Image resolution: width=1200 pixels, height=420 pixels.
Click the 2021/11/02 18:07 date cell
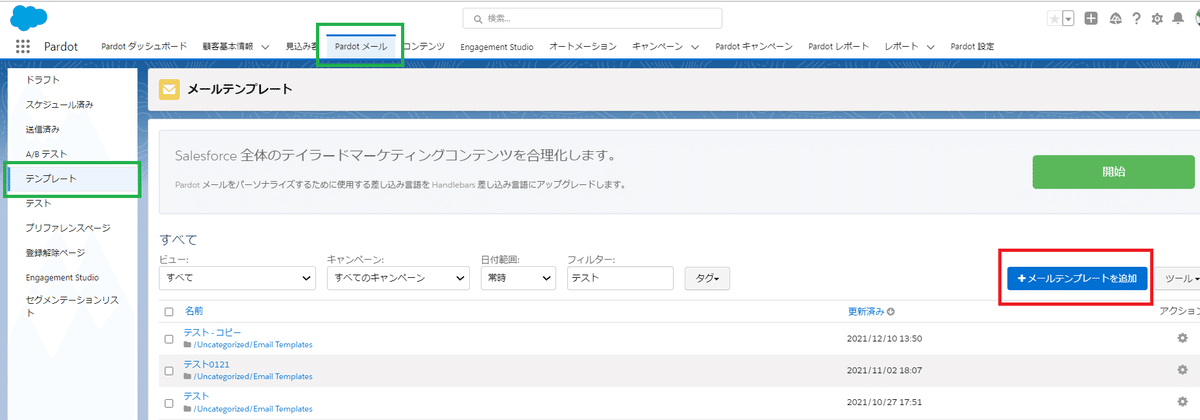tap(884, 370)
